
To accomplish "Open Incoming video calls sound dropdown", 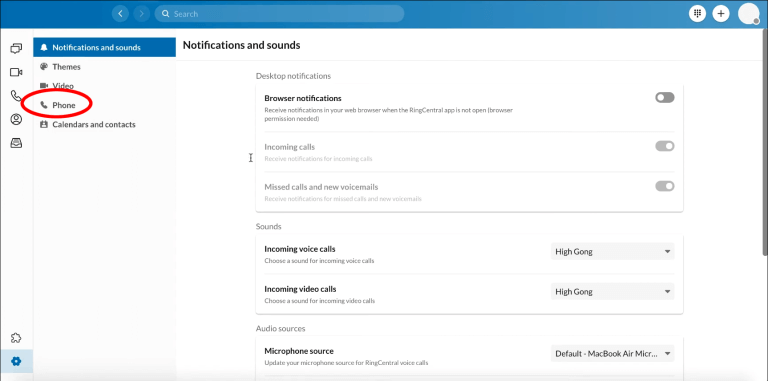I will [x=612, y=291].
